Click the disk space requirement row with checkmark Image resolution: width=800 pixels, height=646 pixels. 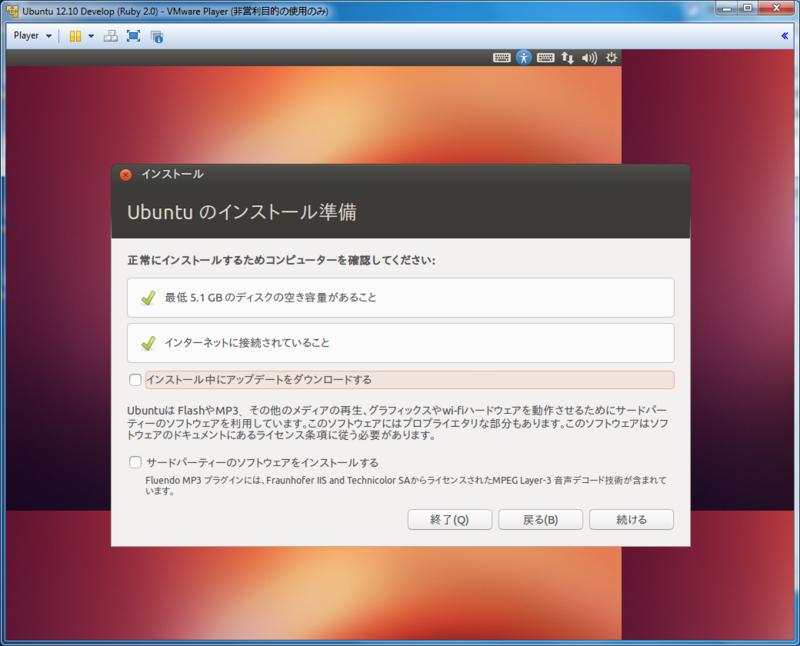tap(401, 297)
